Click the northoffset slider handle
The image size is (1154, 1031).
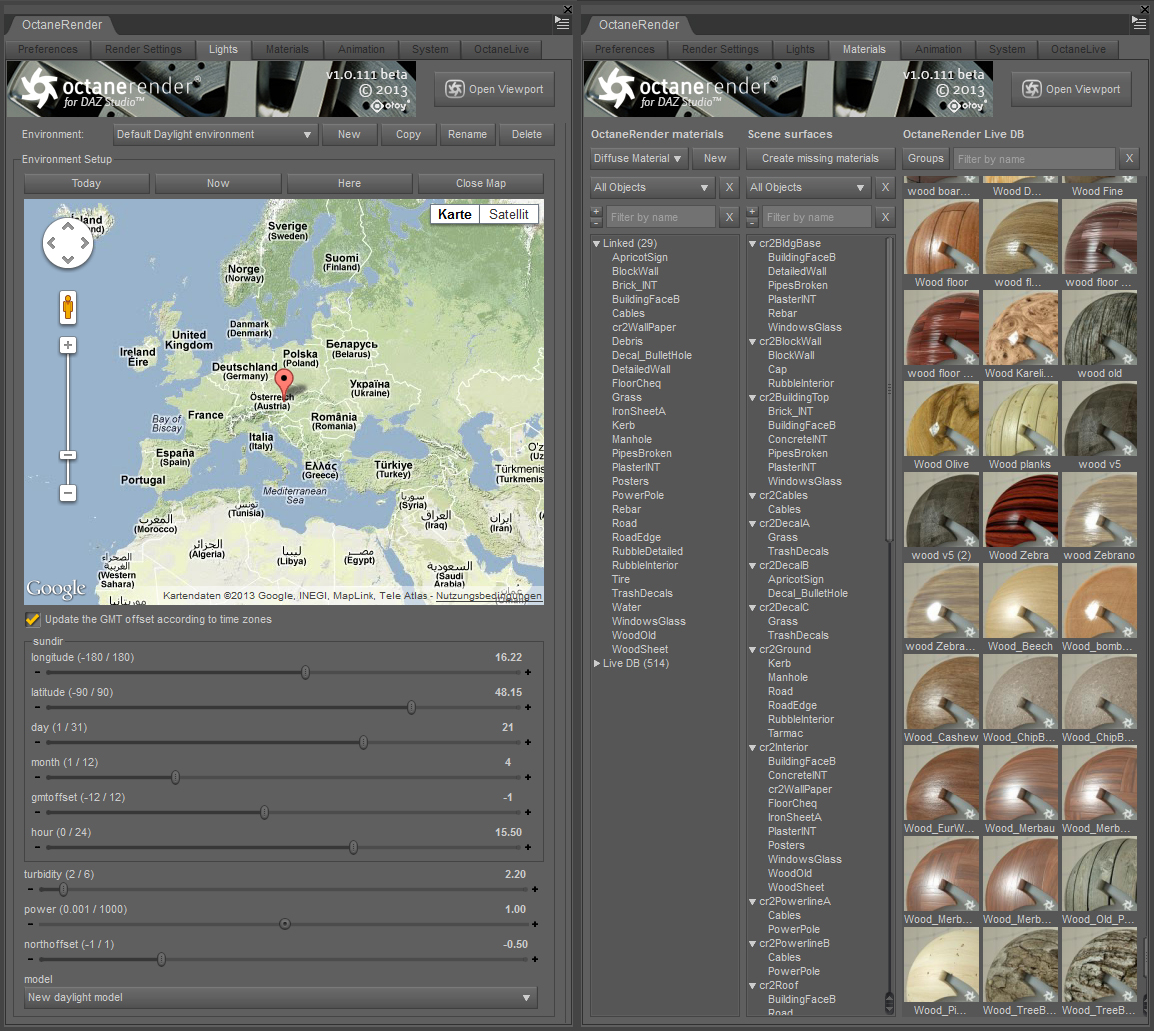161,960
